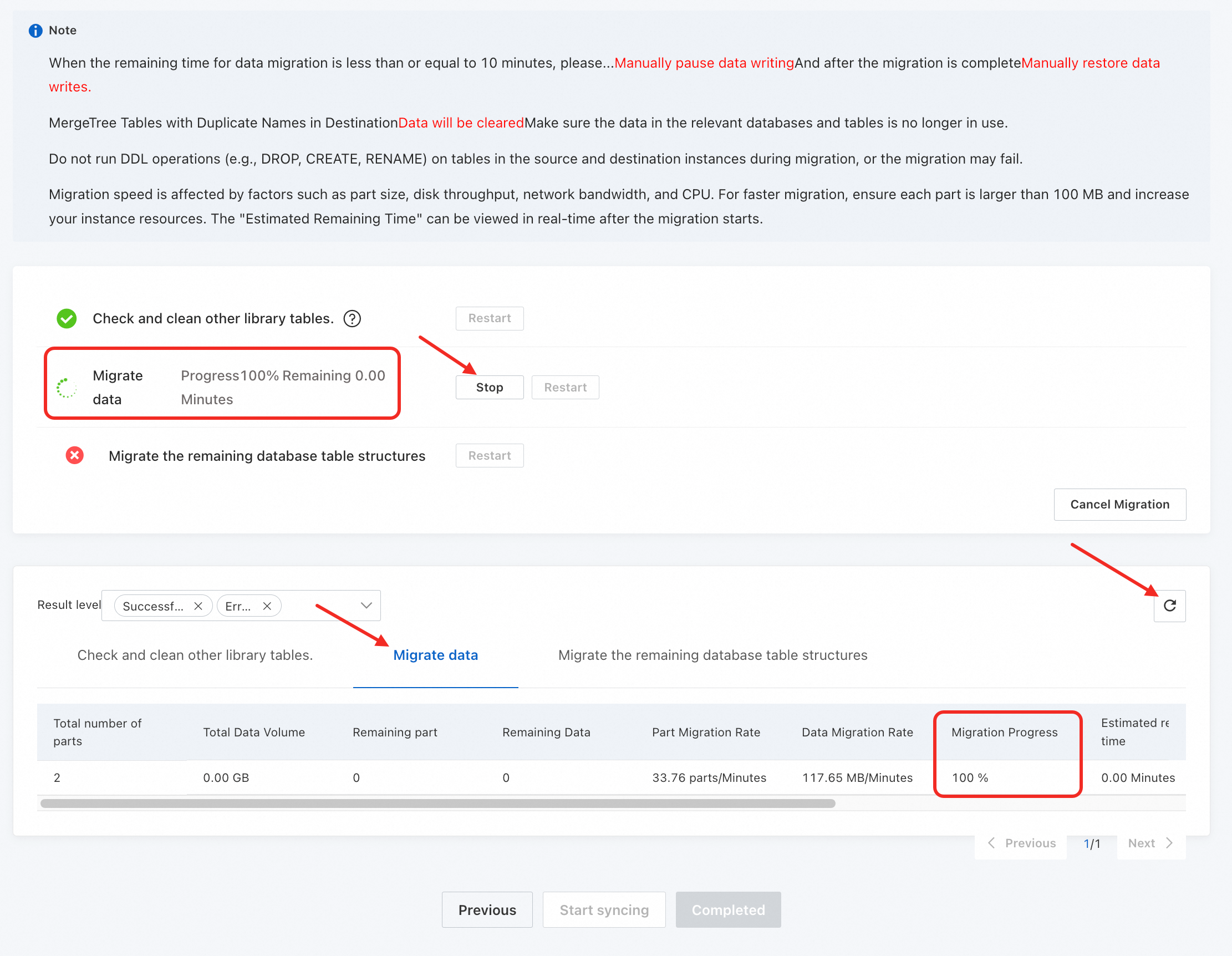The width and height of the screenshot is (1232, 956).
Task: Click the red error status icon
Action: point(74,456)
